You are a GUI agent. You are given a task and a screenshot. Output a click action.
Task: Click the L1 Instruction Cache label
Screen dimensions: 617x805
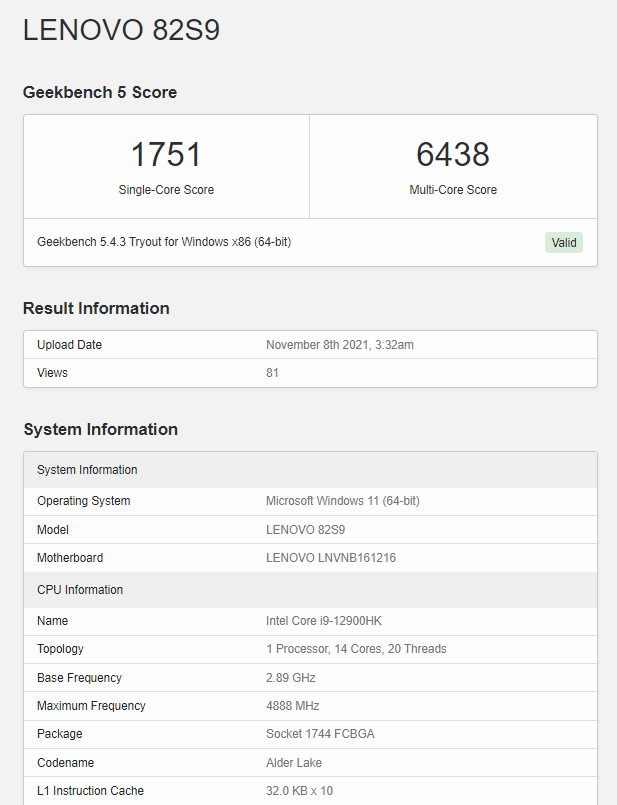90,791
